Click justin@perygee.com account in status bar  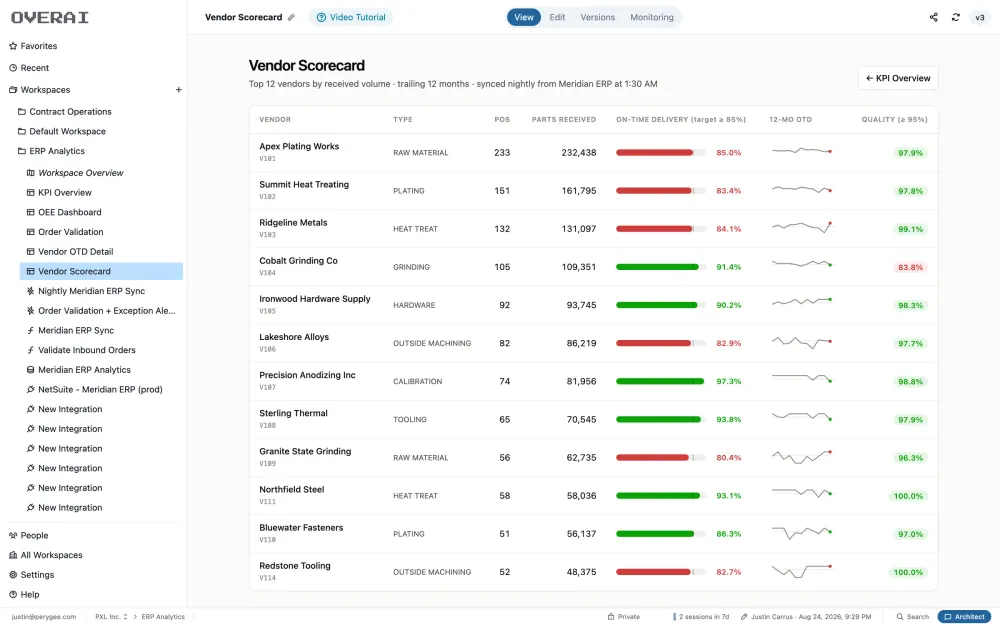pos(43,617)
